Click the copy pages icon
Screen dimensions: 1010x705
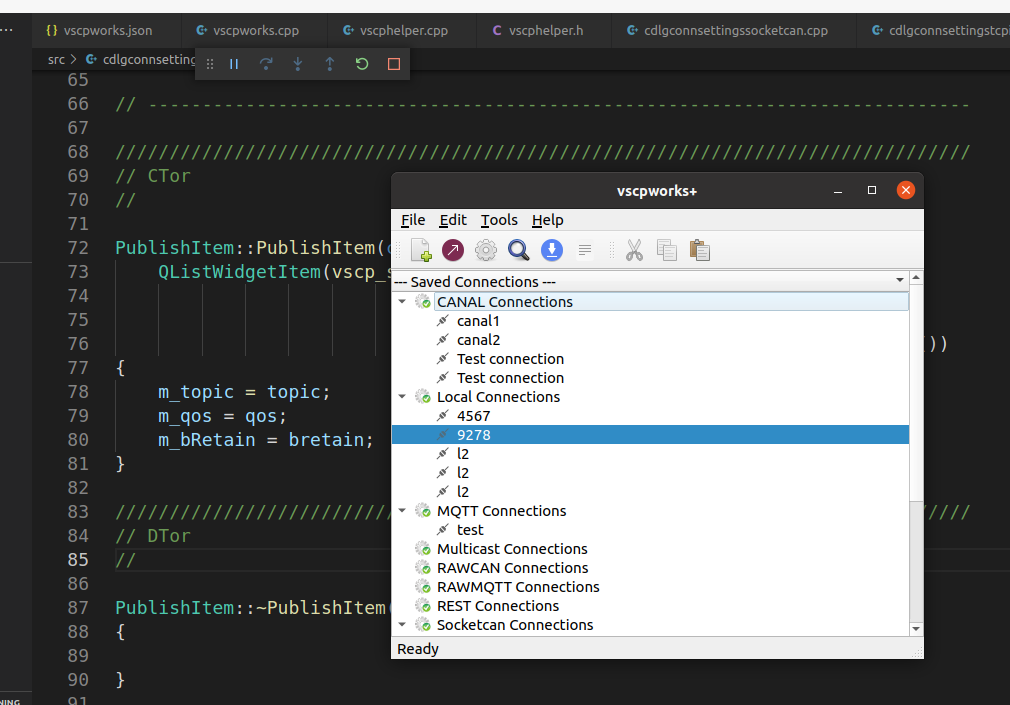pyautogui.click(x=667, y=250)
